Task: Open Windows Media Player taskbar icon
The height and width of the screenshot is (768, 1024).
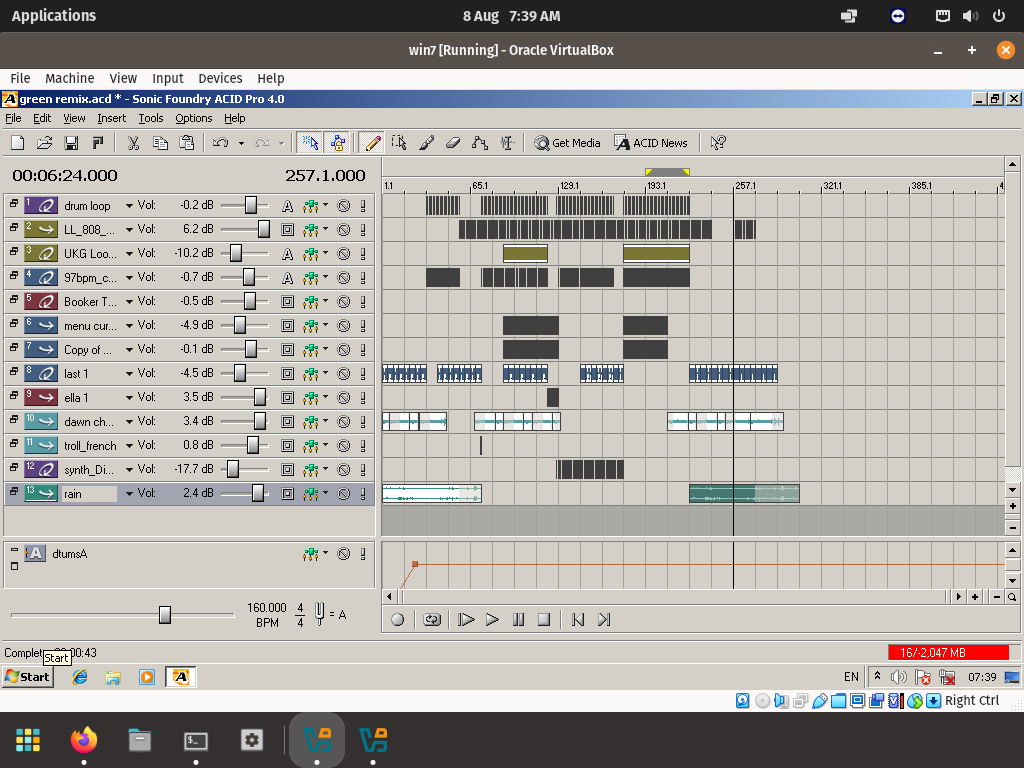Action: click(147, 677)
